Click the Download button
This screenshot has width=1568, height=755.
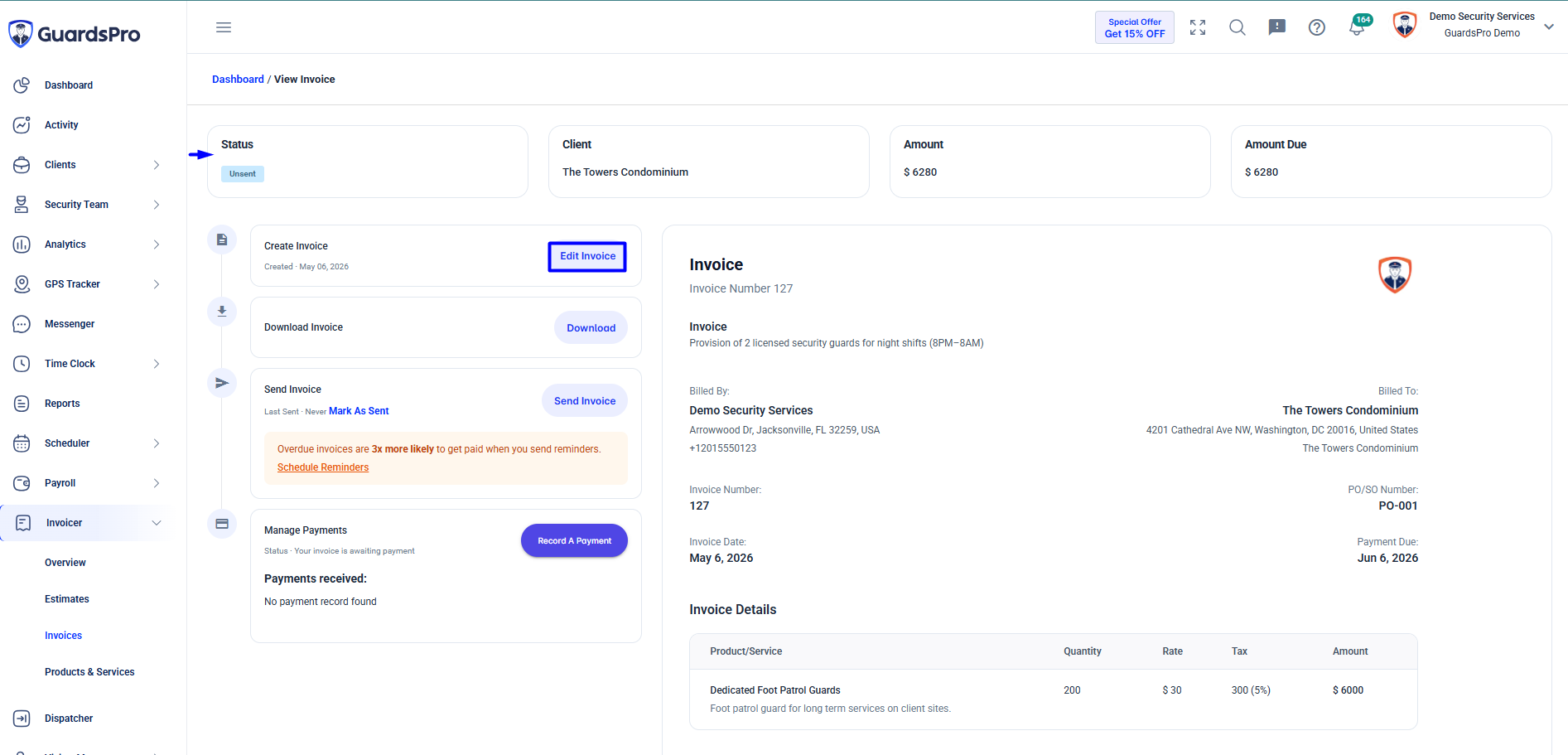click(591, 328)
